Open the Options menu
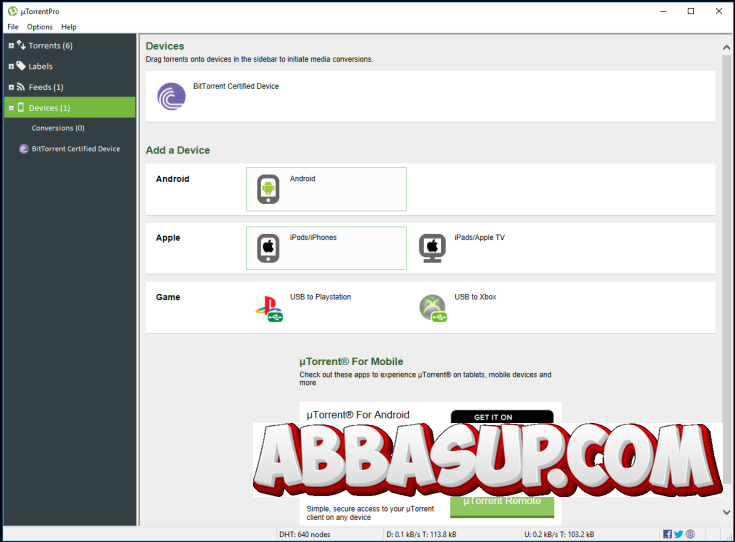This screenshot has height=542, width=735. point(39,27)
